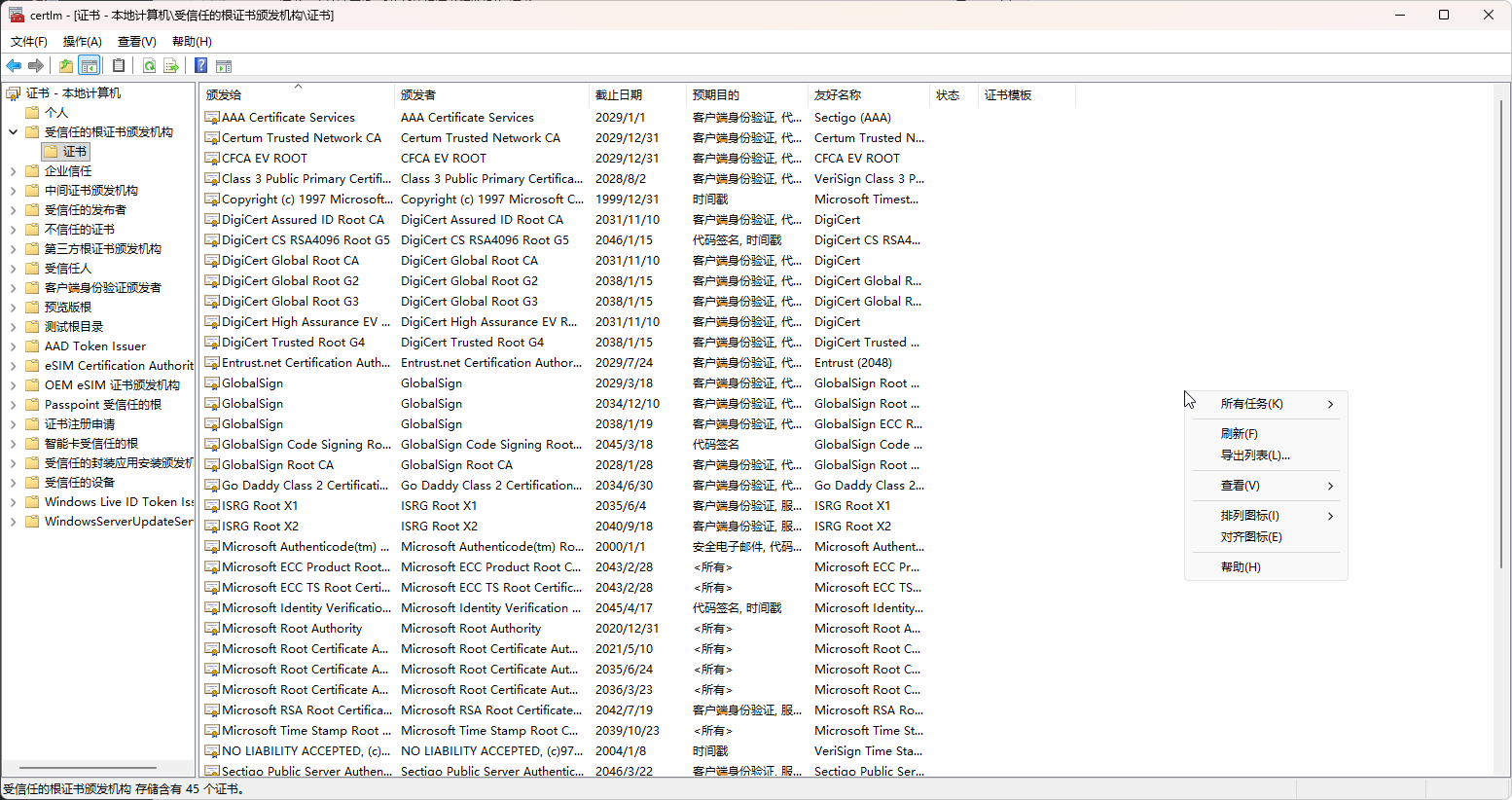This screenshot has width=1512, height=800.
Task: Click the status bar text about 45 个证书
Action: (x=124, y=789)
